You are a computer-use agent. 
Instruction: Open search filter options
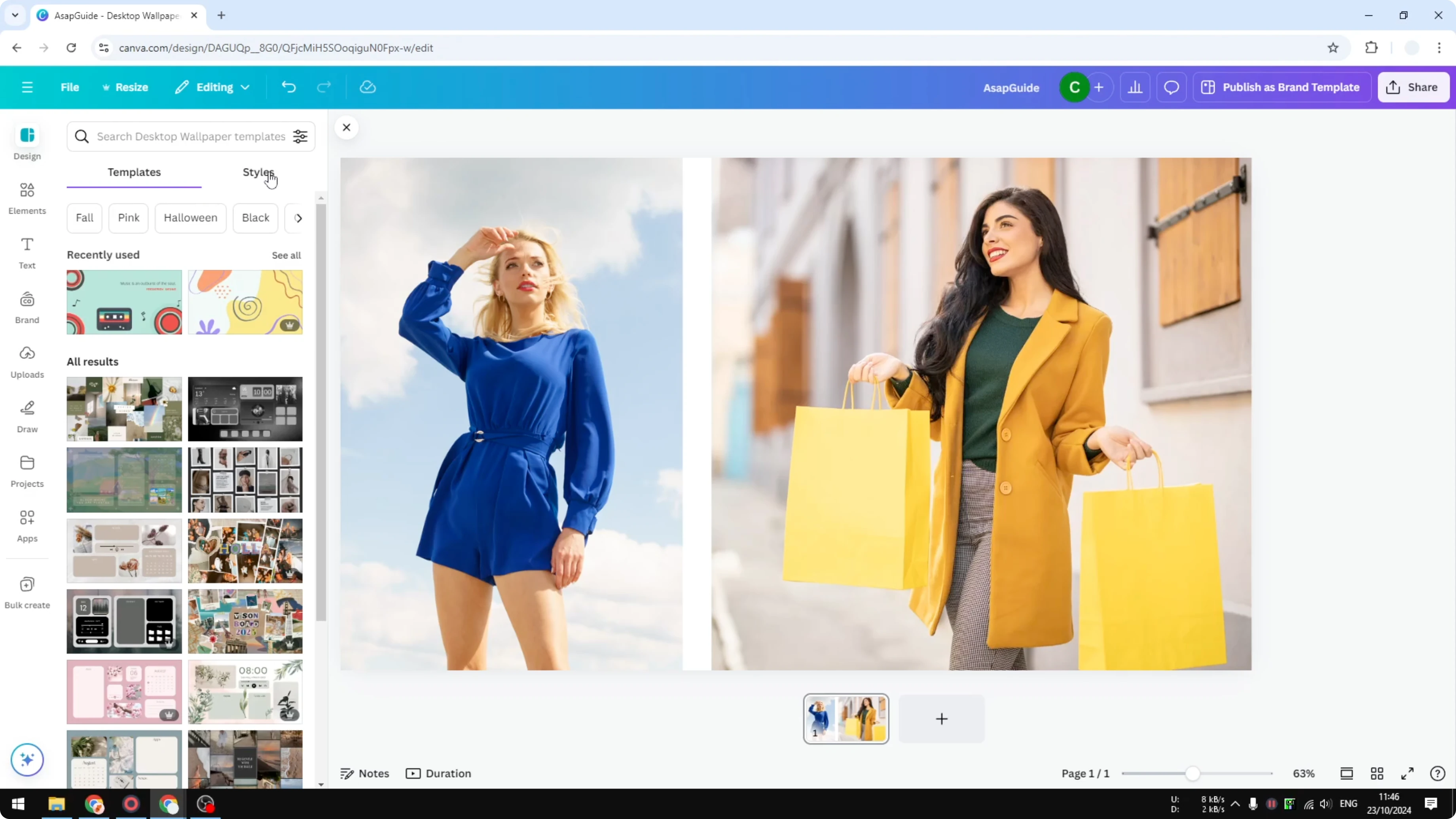(x=300, y=136)
